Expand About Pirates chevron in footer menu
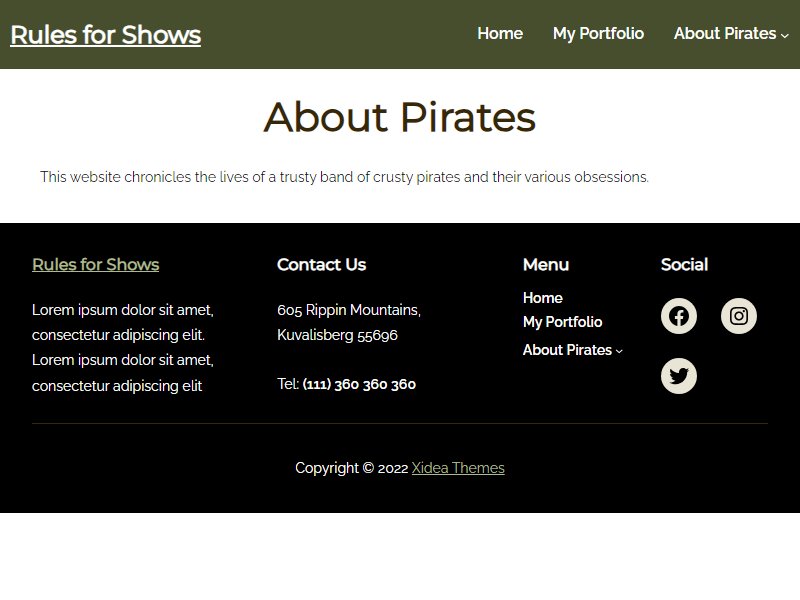 click(x=619, y=351)
